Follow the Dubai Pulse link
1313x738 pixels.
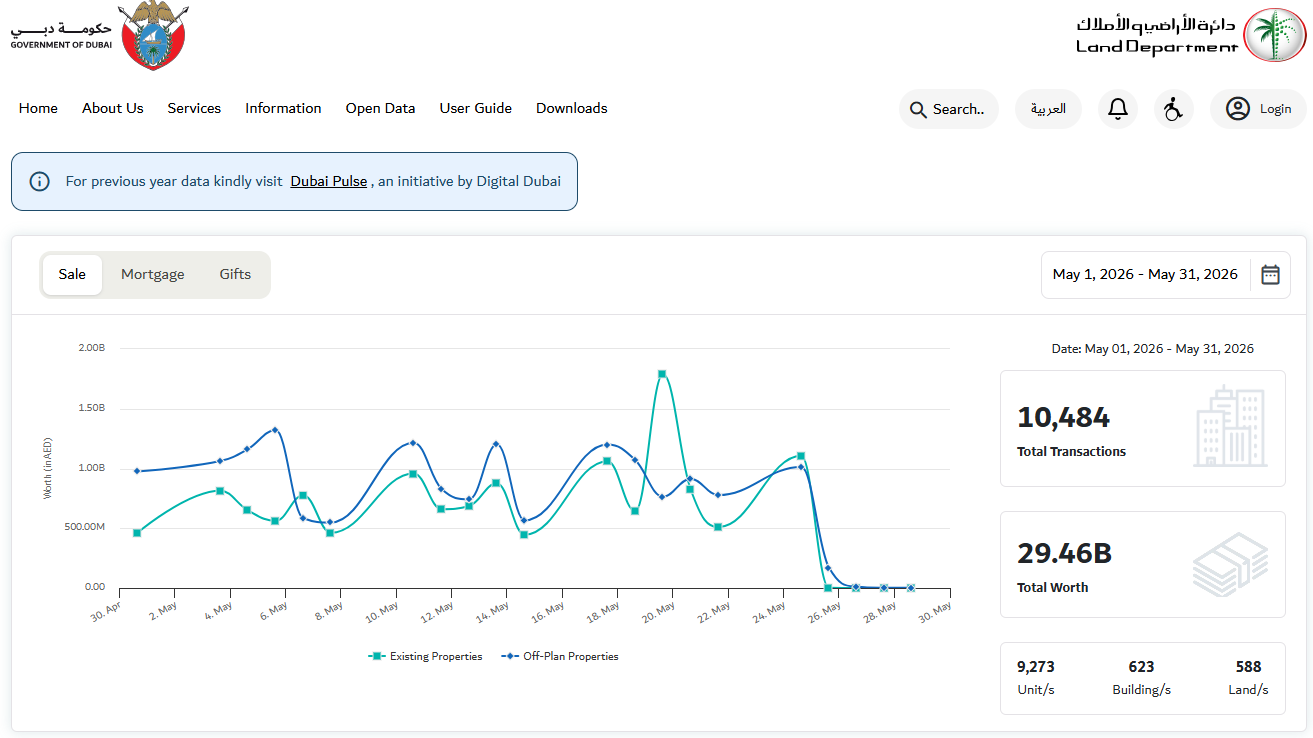pos(329,182)
